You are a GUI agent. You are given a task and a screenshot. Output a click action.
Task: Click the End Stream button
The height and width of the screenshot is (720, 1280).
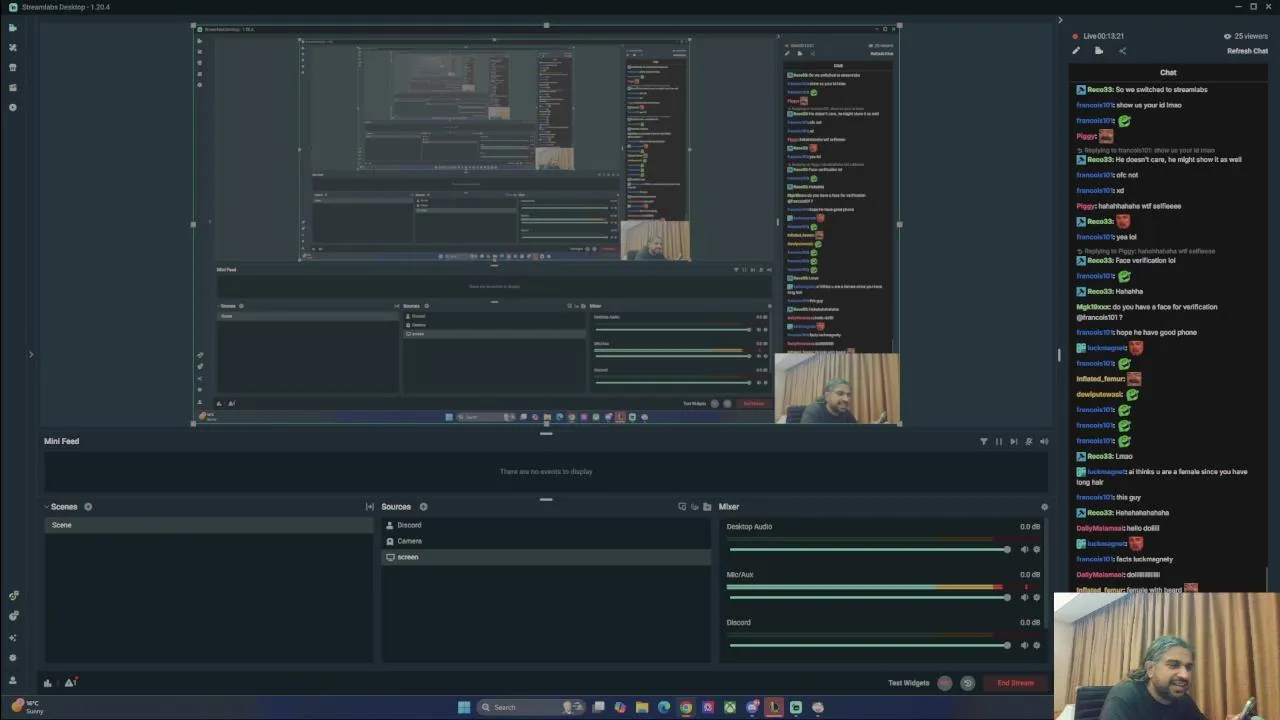1015,683
